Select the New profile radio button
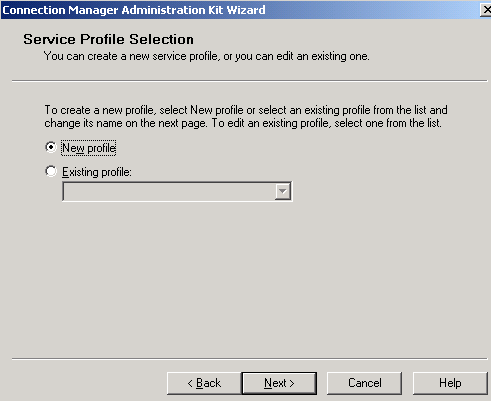 [x=51, y=147]
